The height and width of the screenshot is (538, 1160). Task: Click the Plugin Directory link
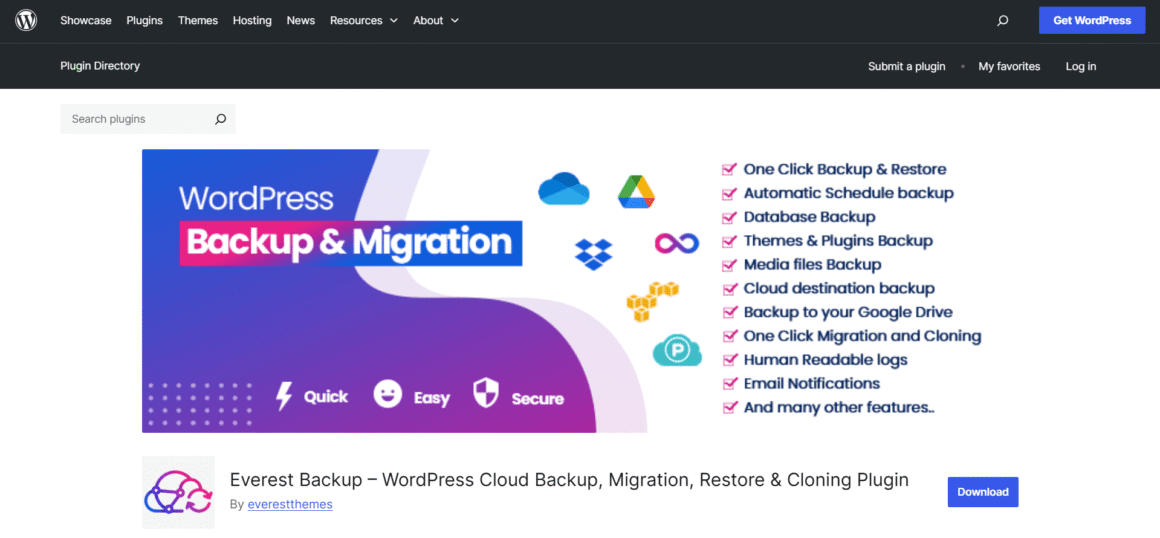click(x=100, y=66)
